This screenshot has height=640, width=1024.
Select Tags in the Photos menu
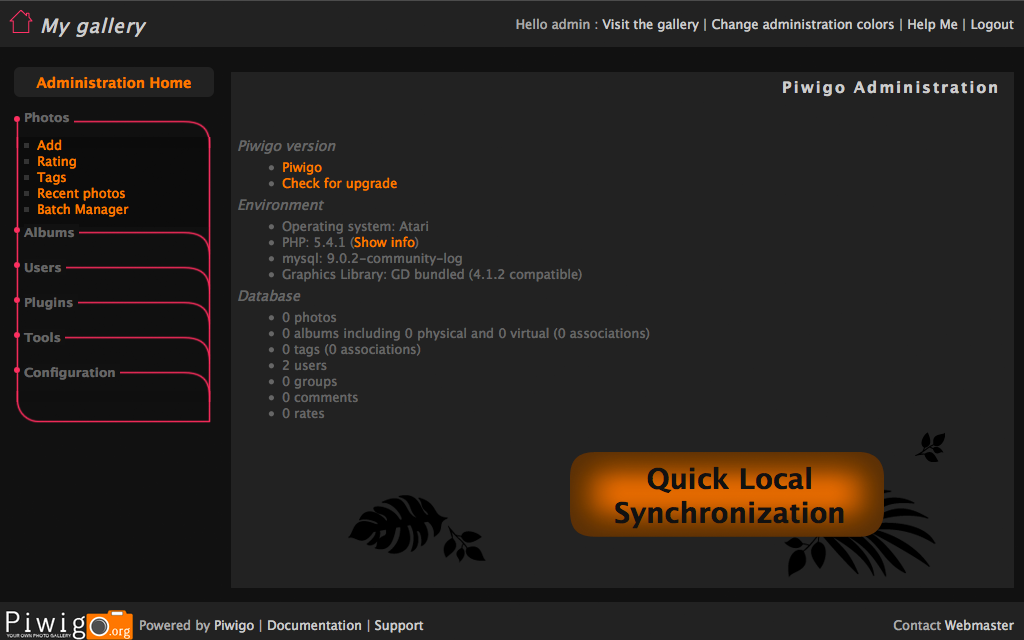click(x=52, y=178)
